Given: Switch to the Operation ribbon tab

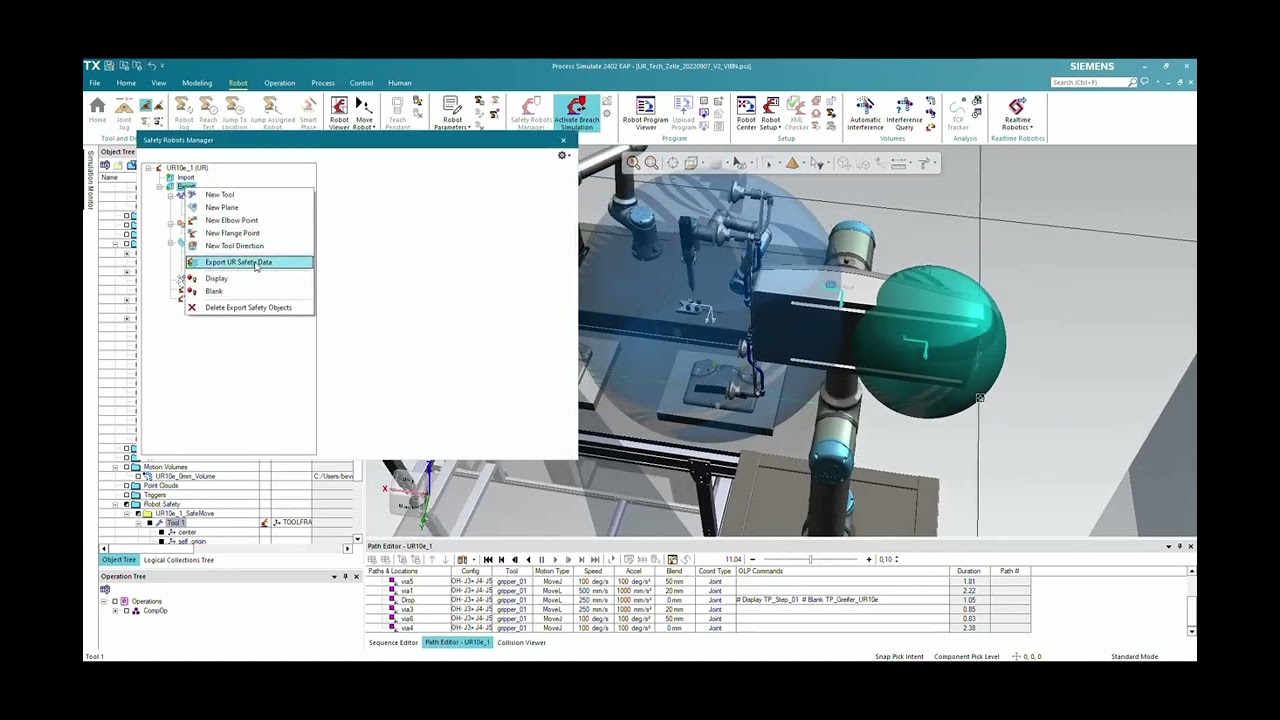Looking at the screenshot, I should pos(279,83).
